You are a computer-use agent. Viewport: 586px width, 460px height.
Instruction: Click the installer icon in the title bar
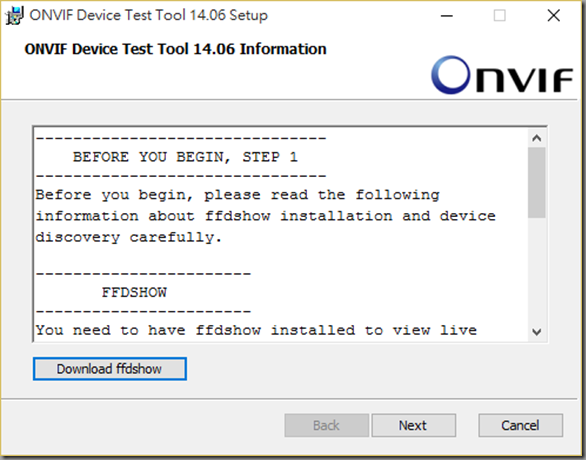[x=14, y=16]
